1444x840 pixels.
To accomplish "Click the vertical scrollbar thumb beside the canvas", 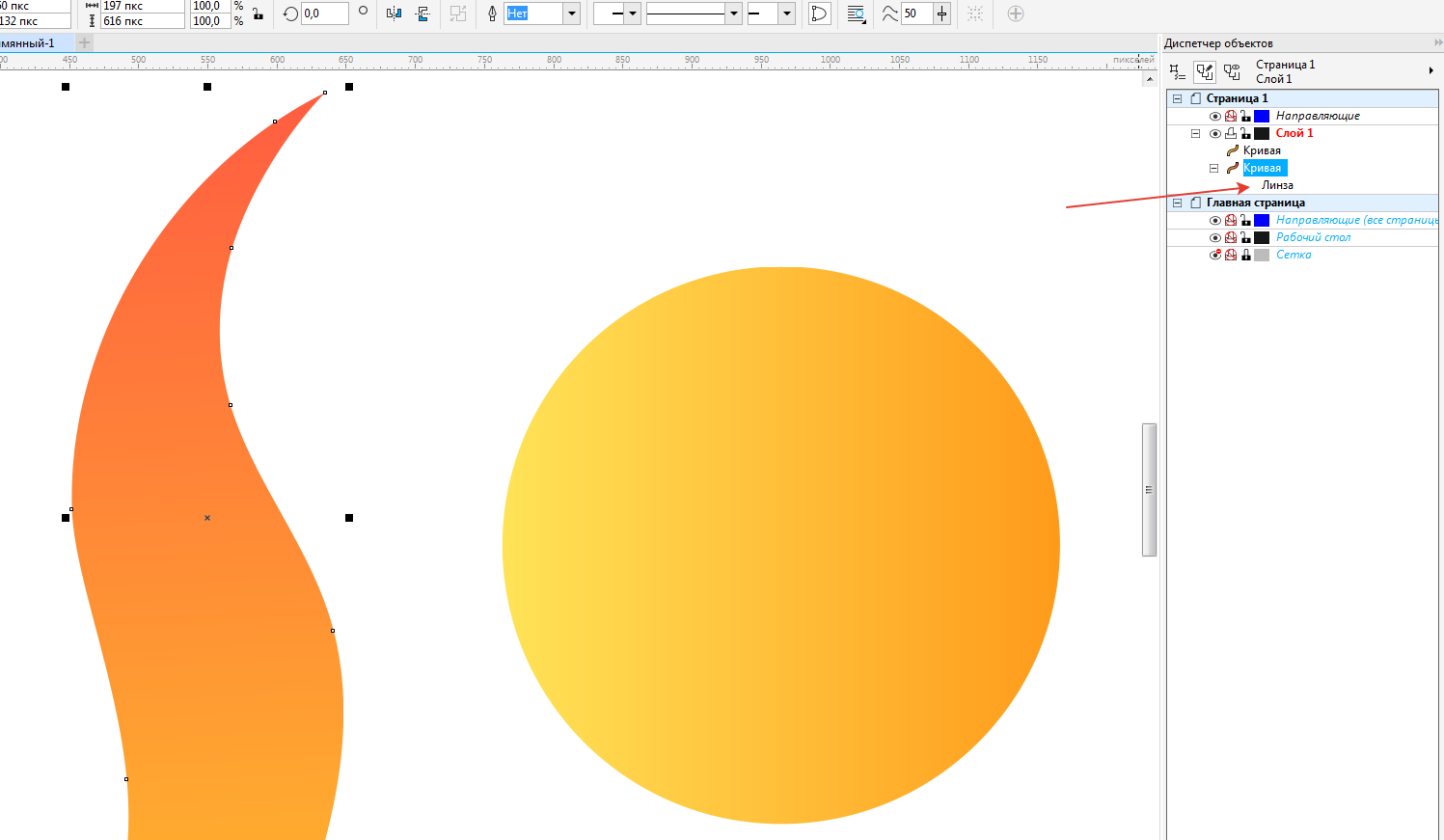I will [x=1149, y=490].
